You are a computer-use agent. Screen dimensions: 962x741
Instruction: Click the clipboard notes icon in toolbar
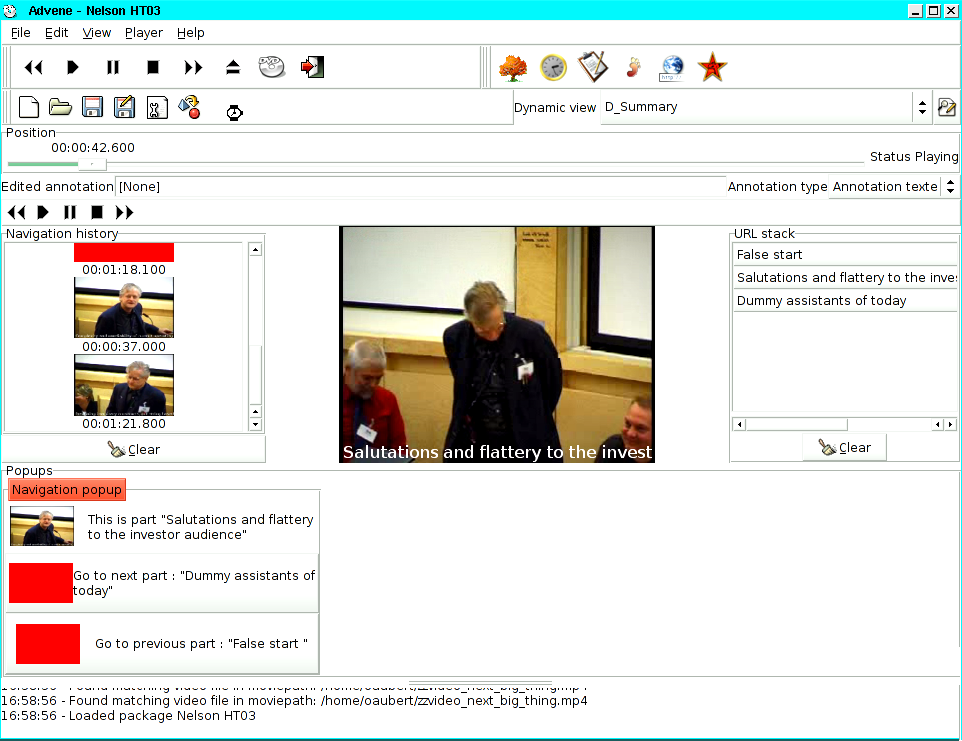click(592, 68)
